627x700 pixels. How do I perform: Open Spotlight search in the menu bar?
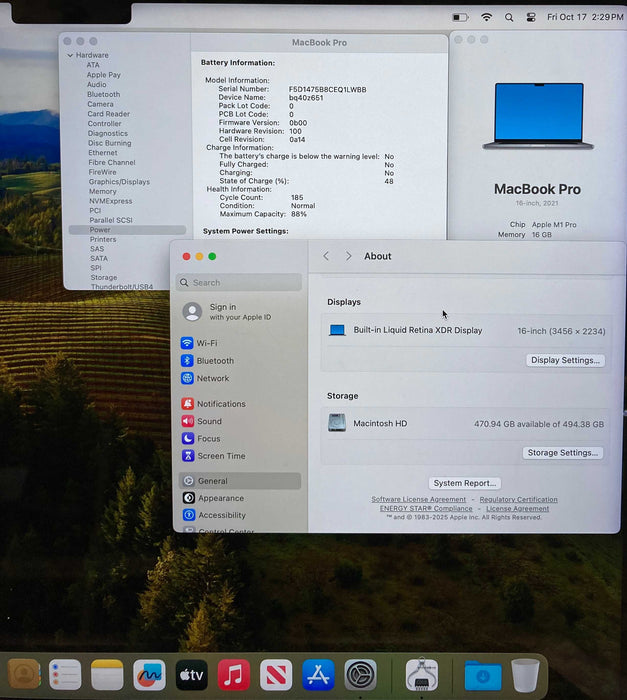pyautogui.click(x=509, y=17)
